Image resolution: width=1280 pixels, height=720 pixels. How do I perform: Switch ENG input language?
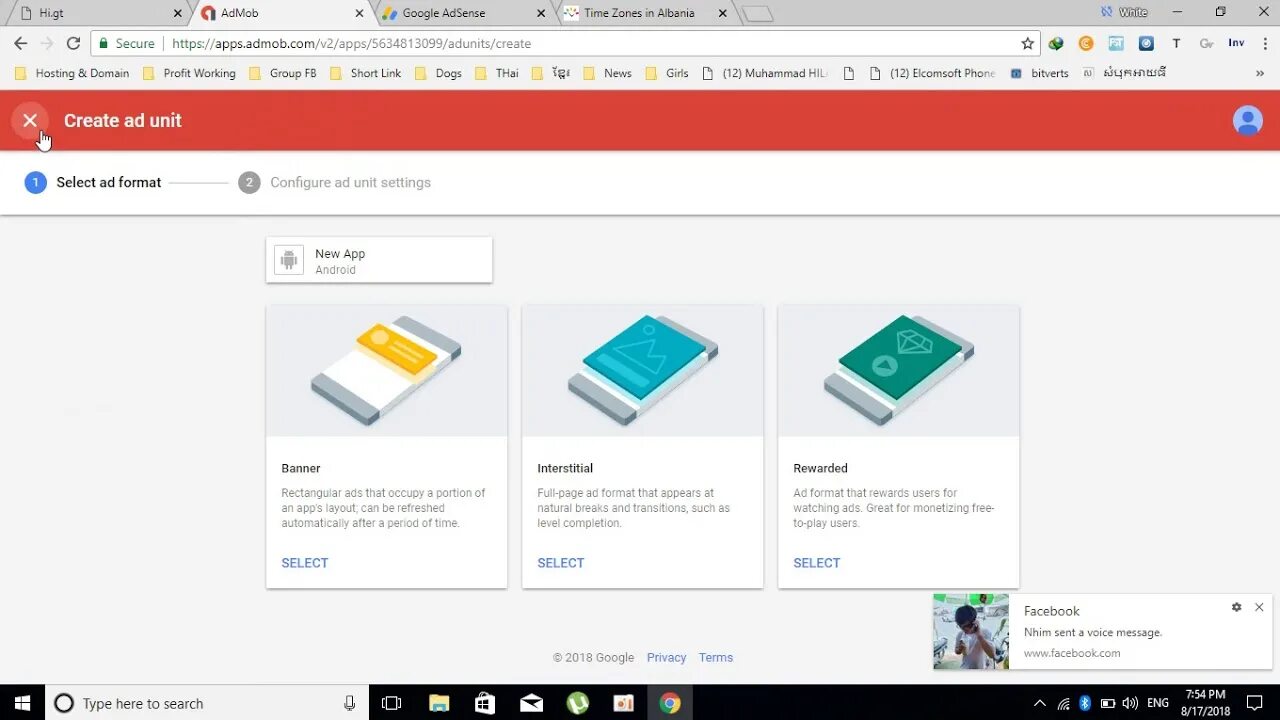coord(1158,703)
